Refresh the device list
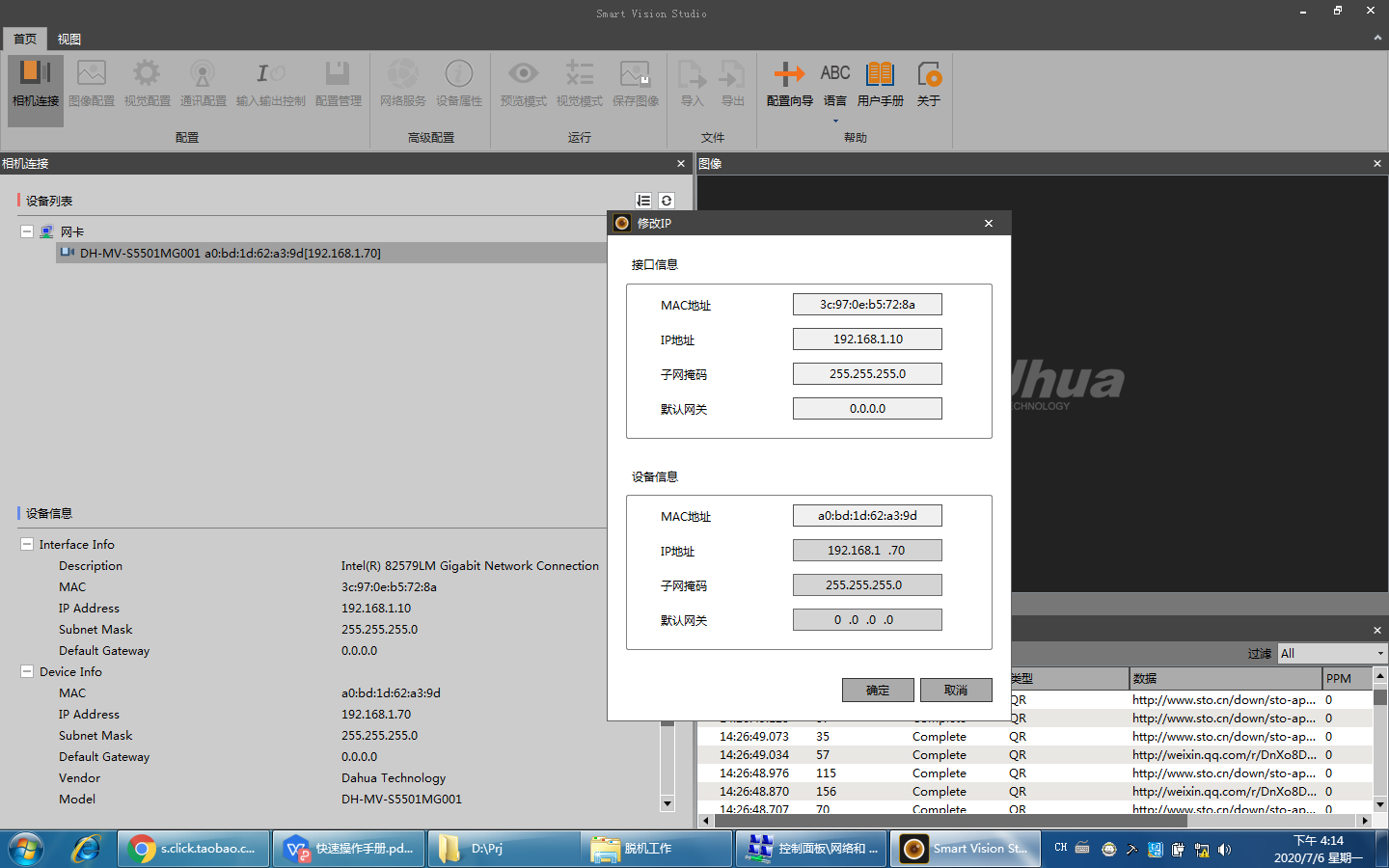Image resolution: width=1389 pixels, height=868 pixels. pyautogui.click(x=666, y=200)
